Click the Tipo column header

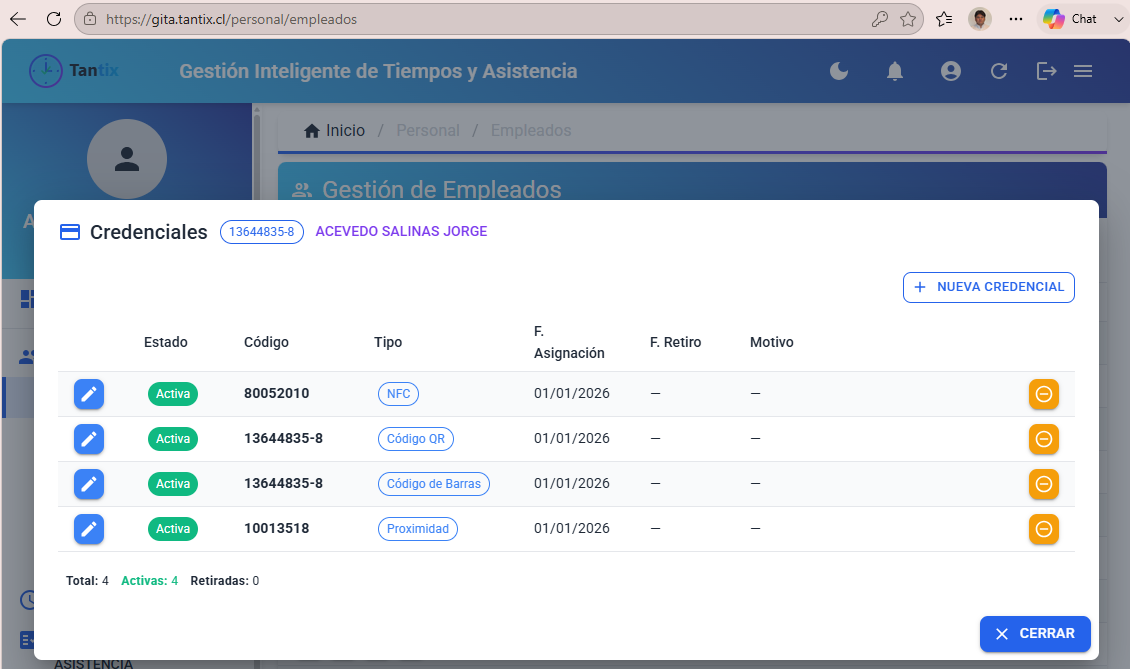(388, 342)
